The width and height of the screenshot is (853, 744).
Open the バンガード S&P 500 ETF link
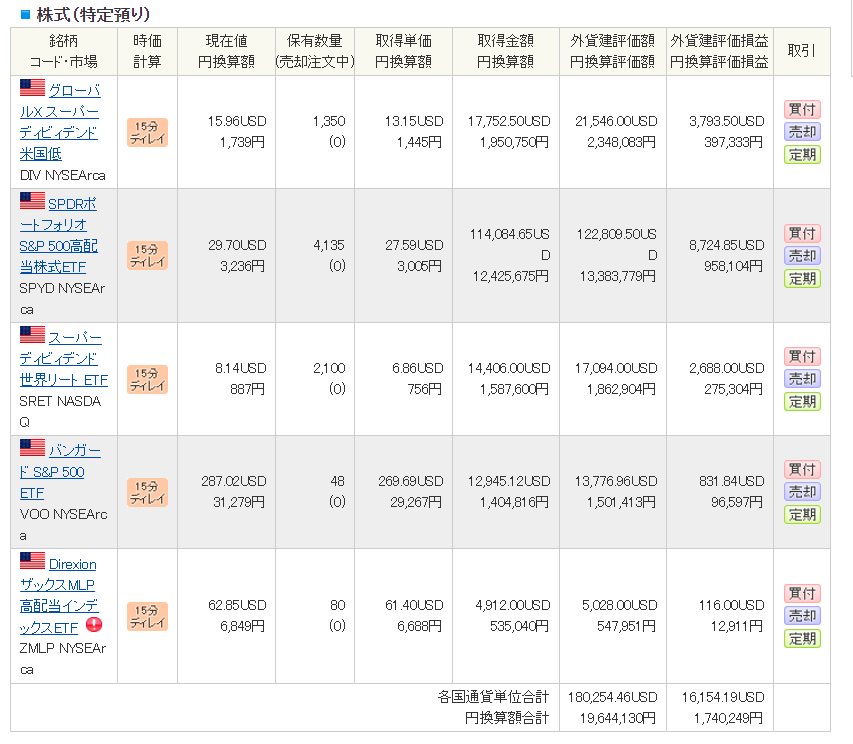[60, 472]
